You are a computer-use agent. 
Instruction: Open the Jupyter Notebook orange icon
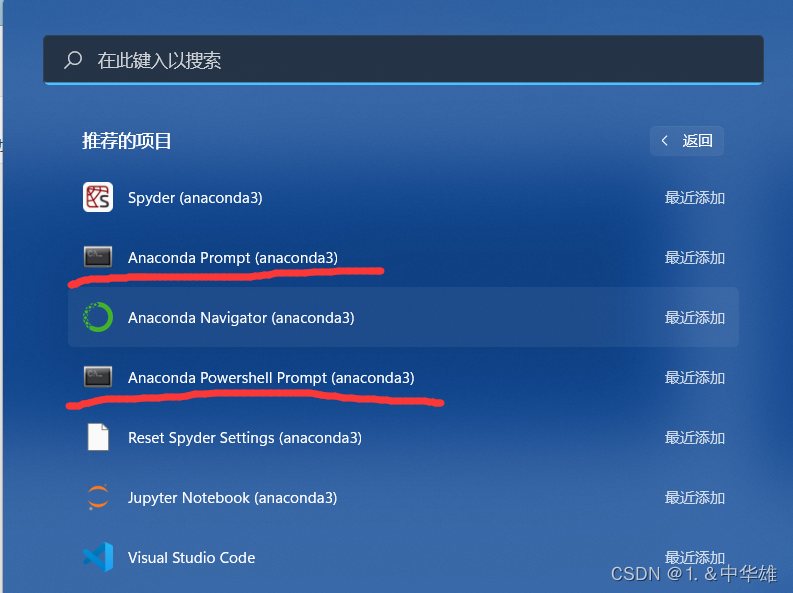coord(98,497)
